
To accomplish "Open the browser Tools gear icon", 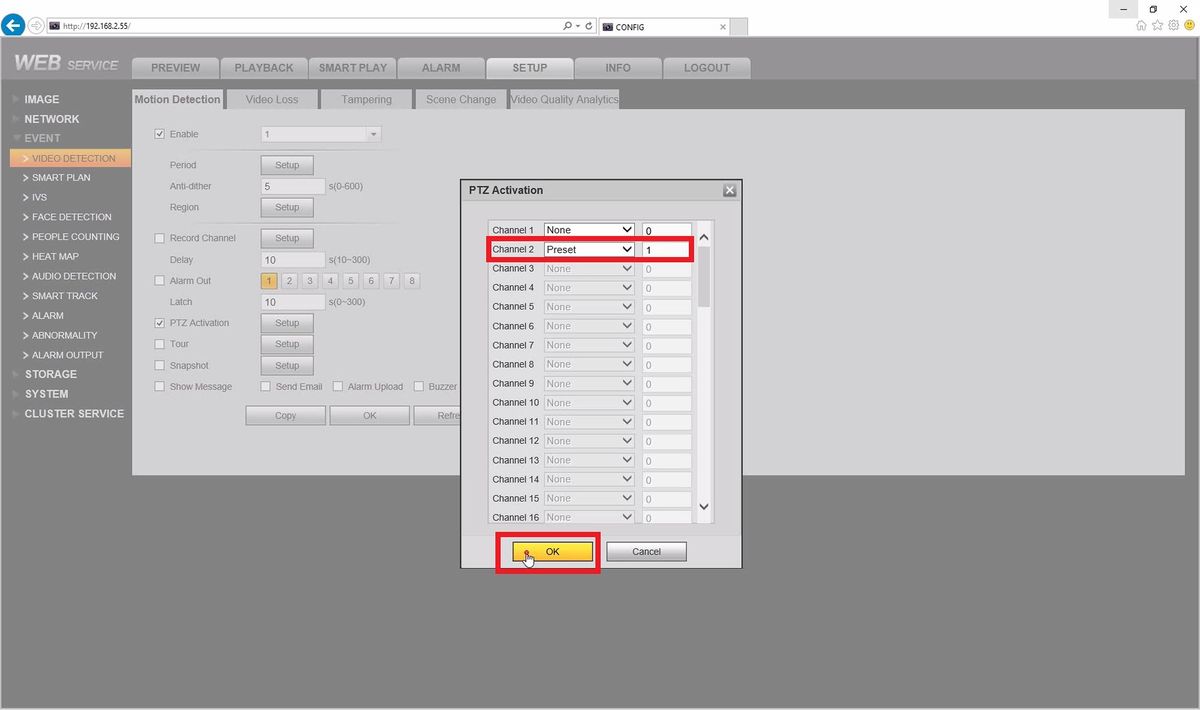I will click(x=1175, y=26).
